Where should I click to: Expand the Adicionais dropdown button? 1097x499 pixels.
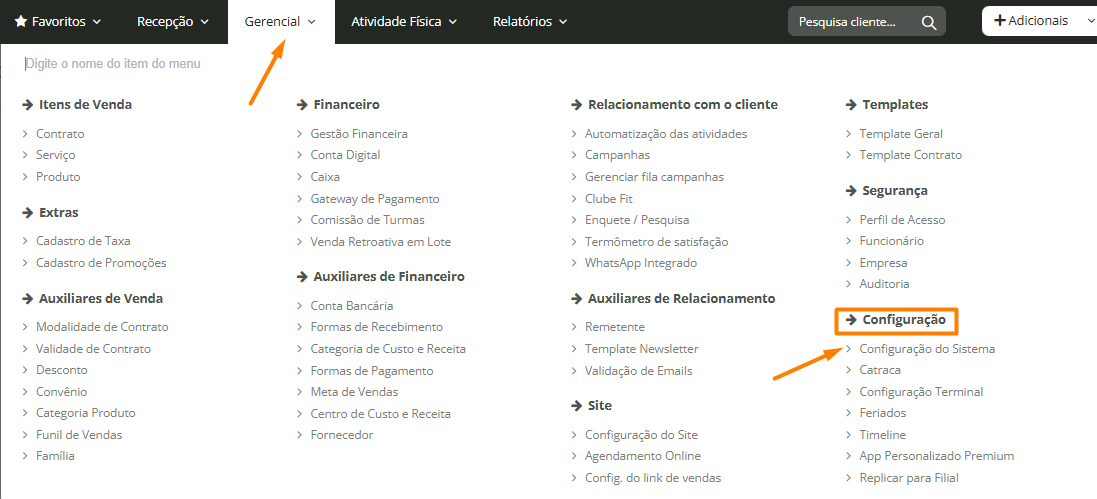[1040, 21]
